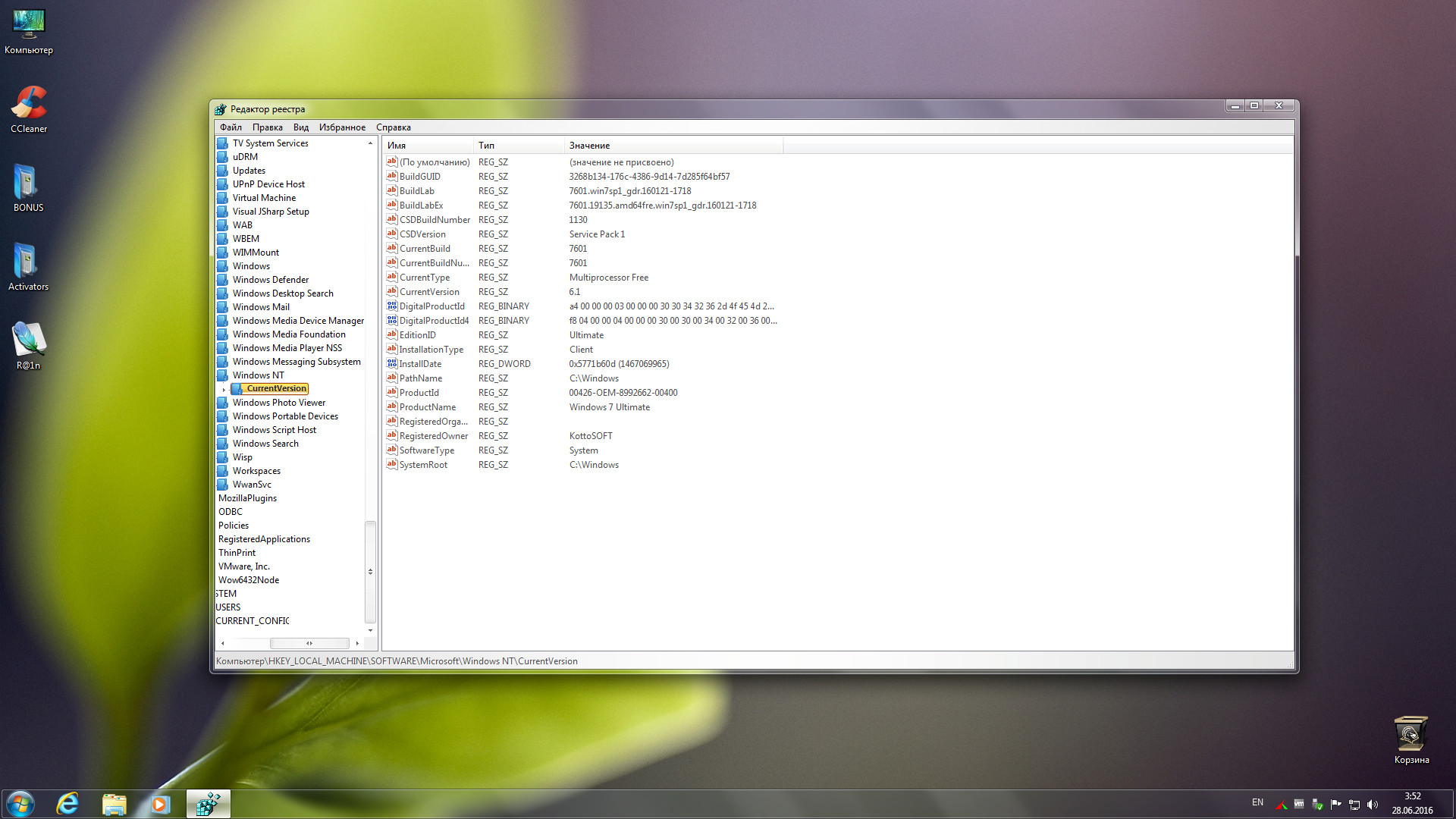
Task: Open the R@1n desktop icon
Action: 29,346
